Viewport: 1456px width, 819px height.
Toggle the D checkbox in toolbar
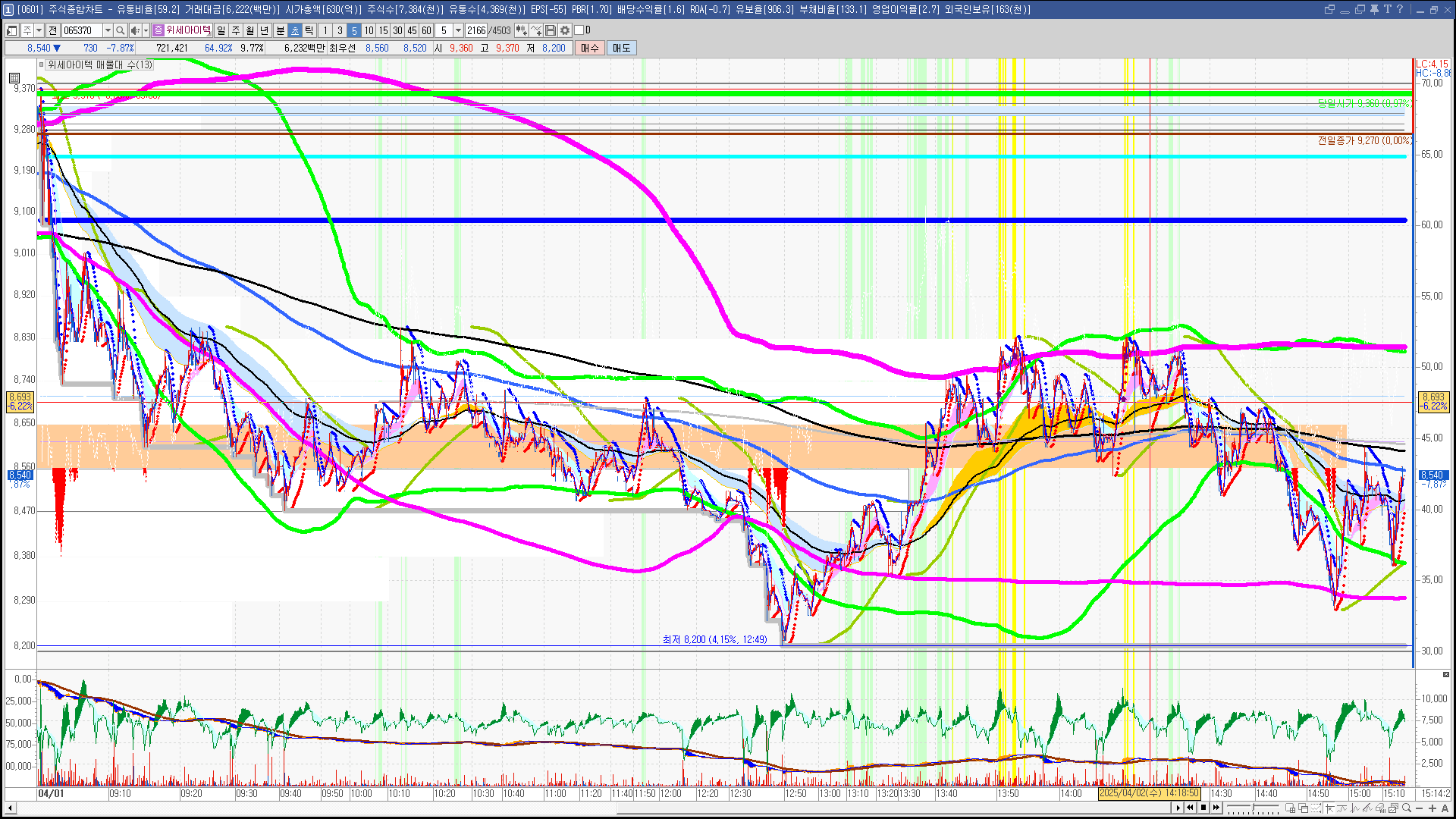579,30
